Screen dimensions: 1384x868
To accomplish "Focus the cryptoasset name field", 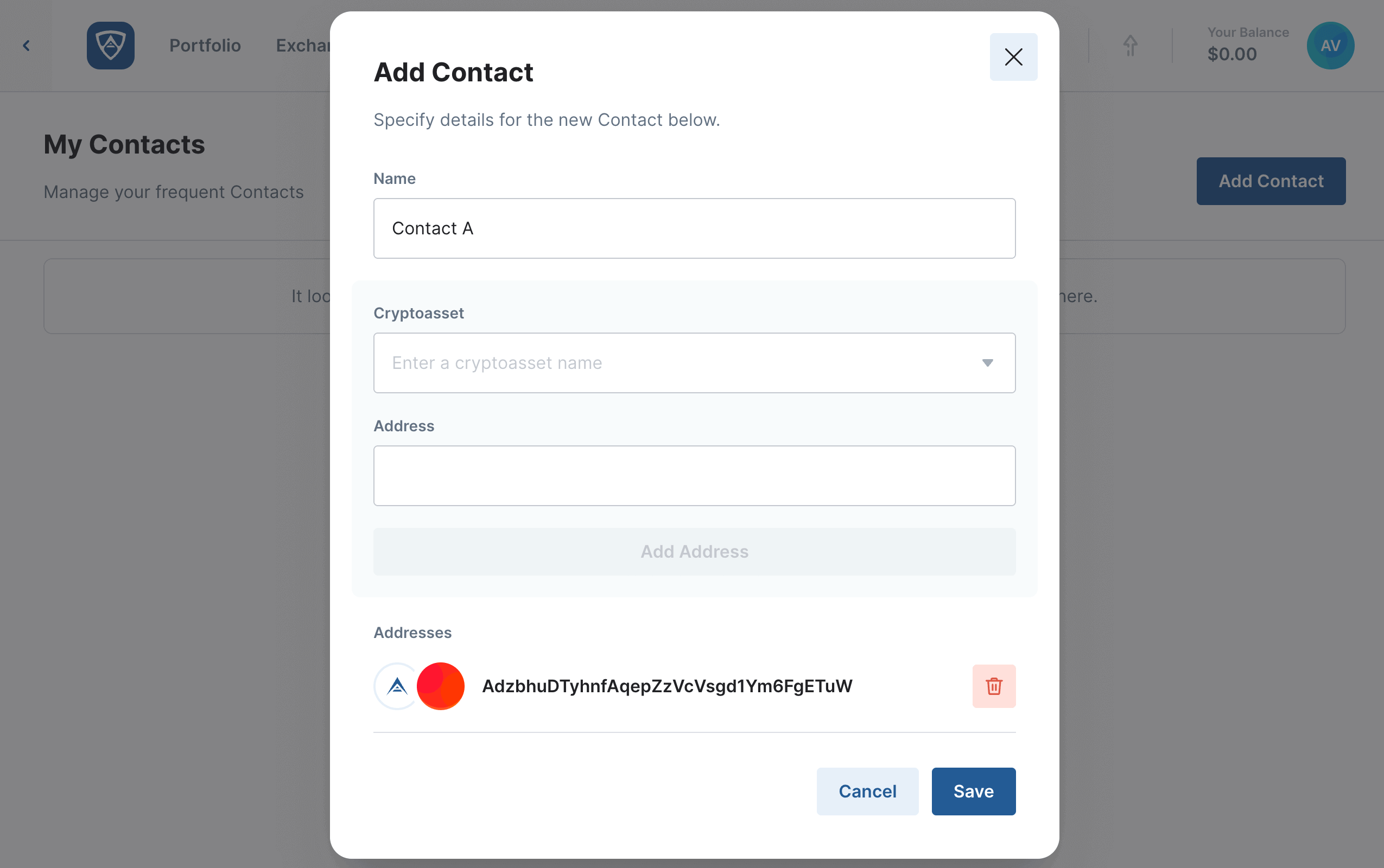I will pos(694,363).
